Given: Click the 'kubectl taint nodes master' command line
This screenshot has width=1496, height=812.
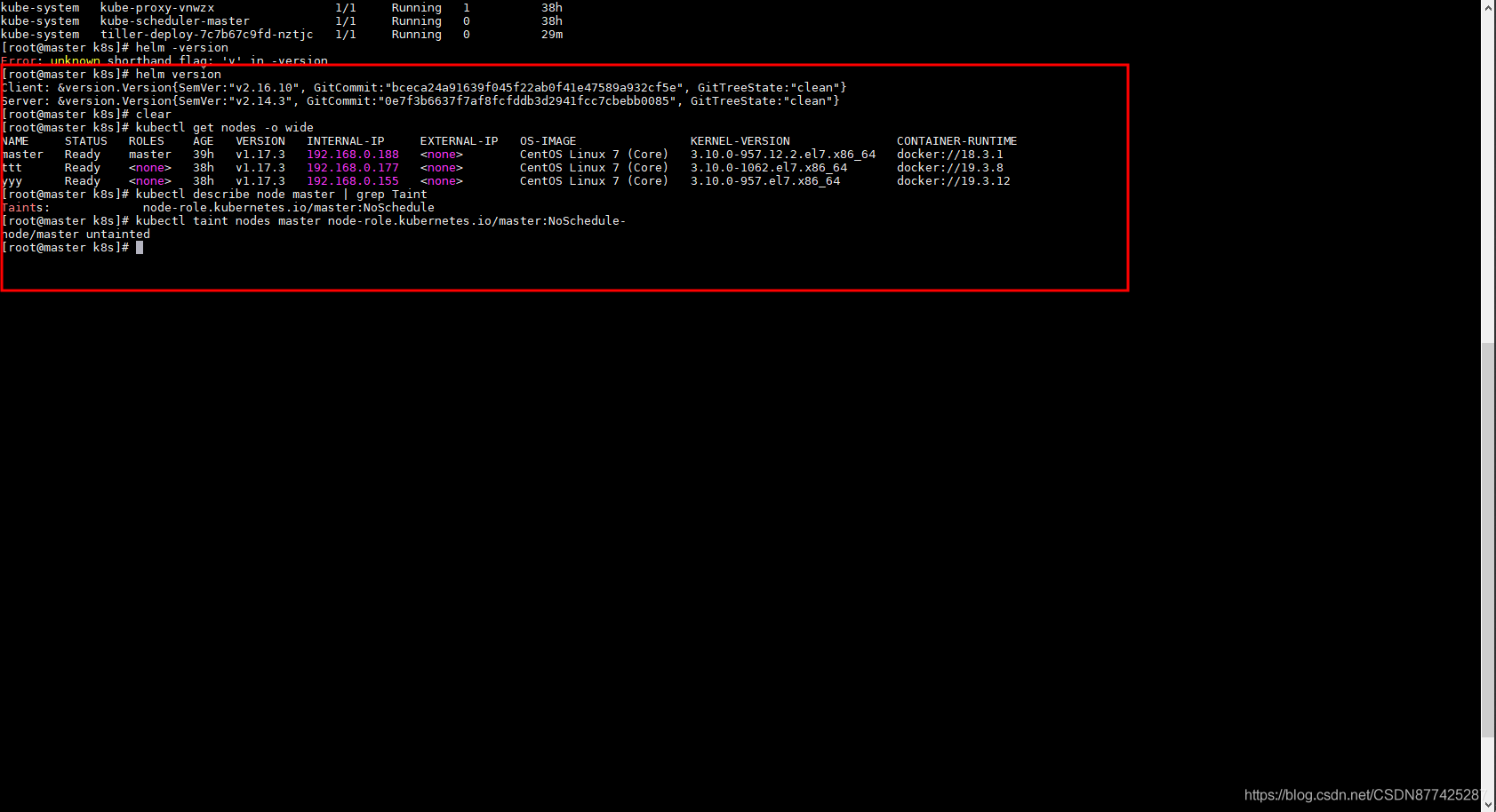Looking at the screenshot, I should click(x=381, y=221).
